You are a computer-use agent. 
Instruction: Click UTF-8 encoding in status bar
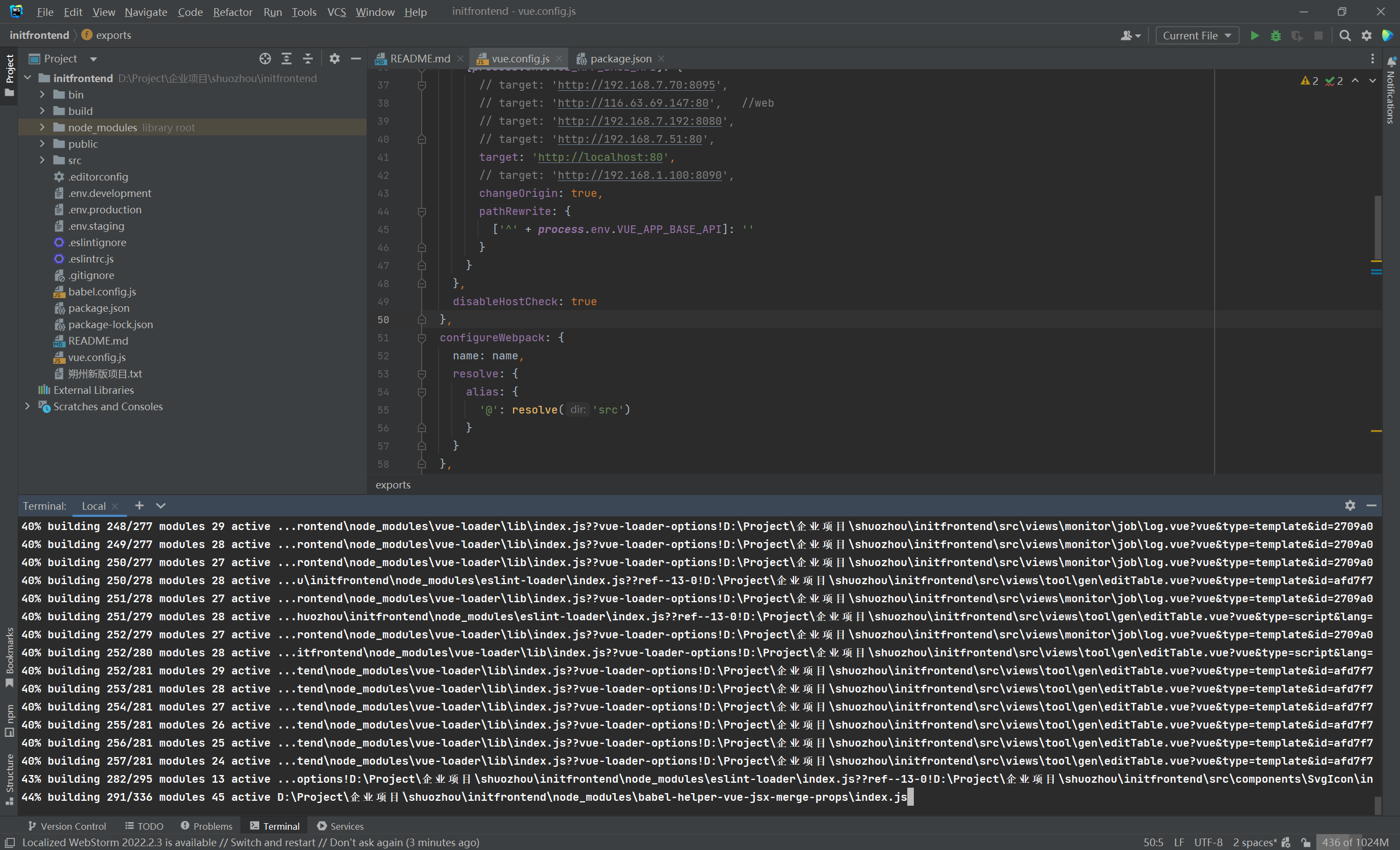(1208, 842)
